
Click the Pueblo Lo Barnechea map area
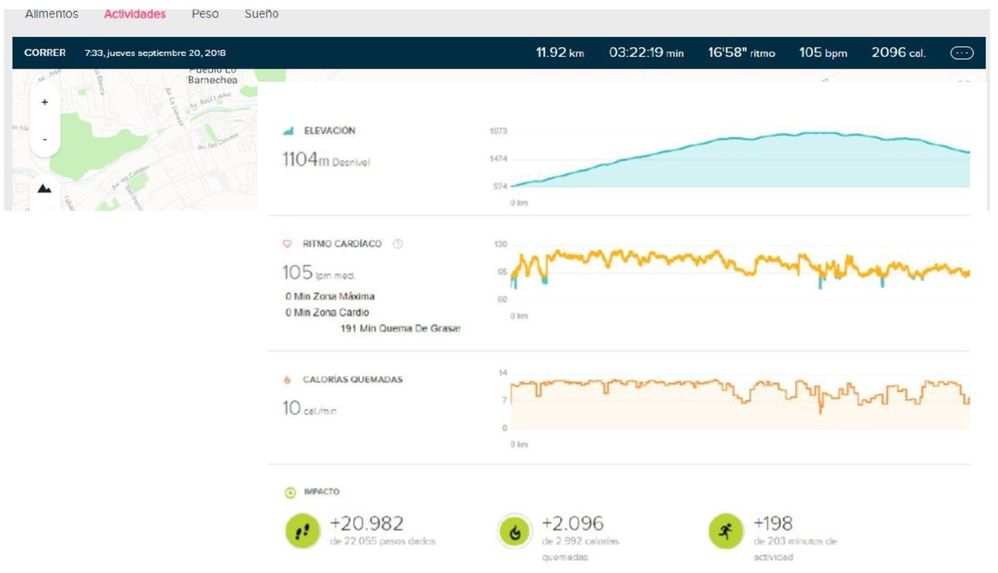(x=210, y=78)
